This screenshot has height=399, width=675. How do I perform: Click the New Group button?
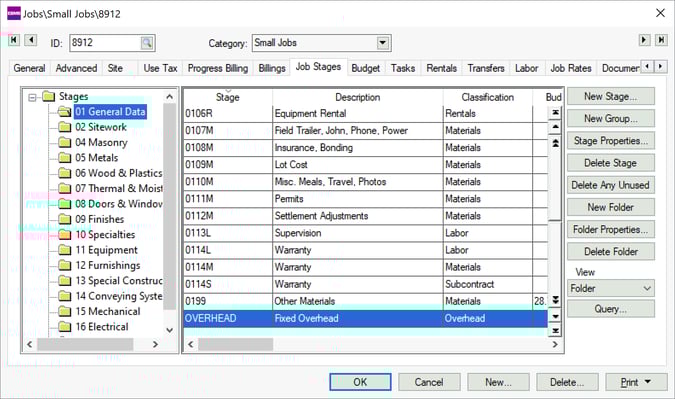[x=610, y=118]
